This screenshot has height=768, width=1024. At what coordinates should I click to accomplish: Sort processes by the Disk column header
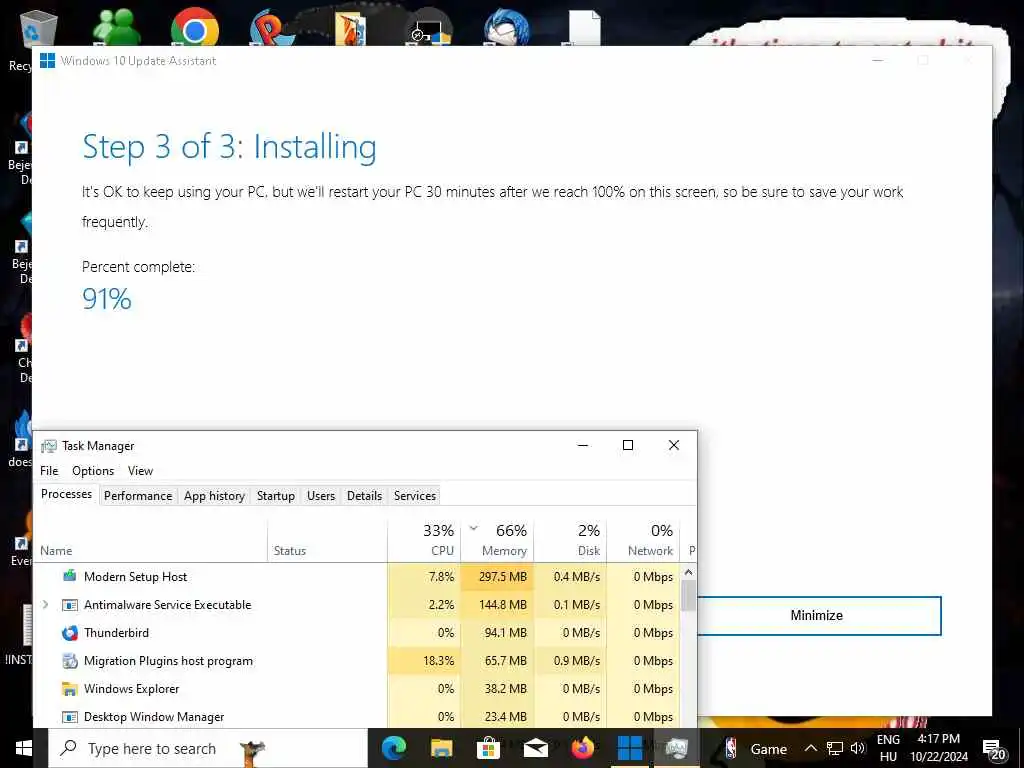570,541
